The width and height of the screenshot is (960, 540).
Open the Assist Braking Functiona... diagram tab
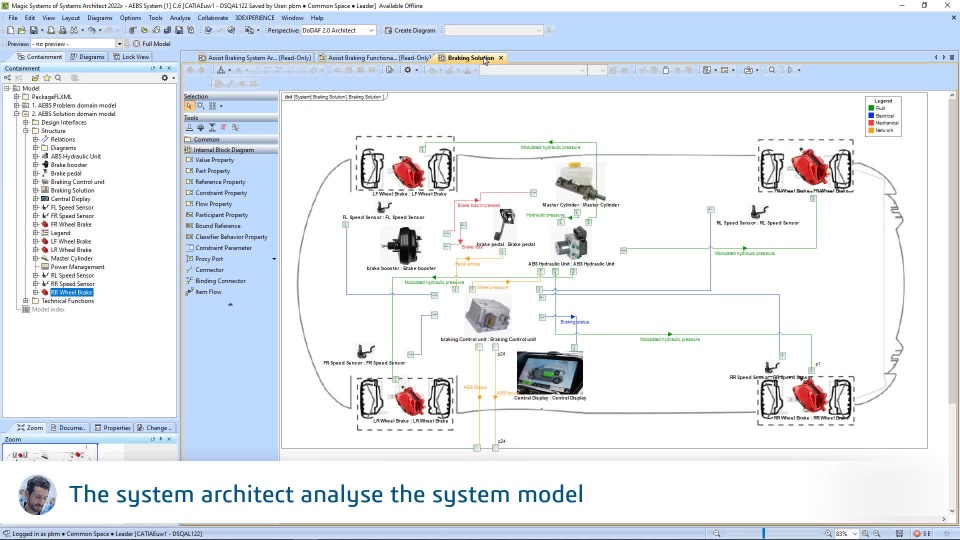point(375,58)
